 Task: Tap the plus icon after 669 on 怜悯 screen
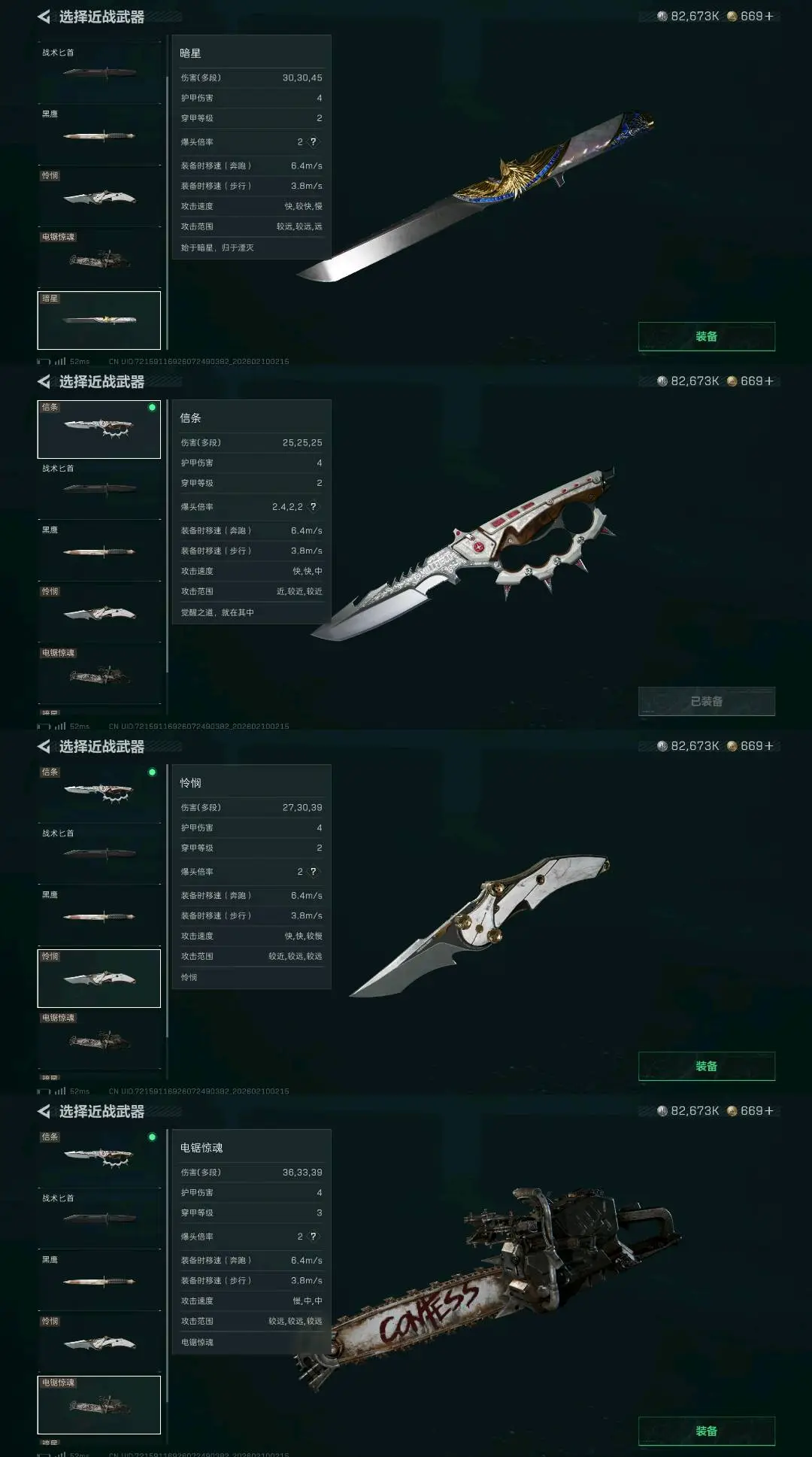[x=768, y=746]
